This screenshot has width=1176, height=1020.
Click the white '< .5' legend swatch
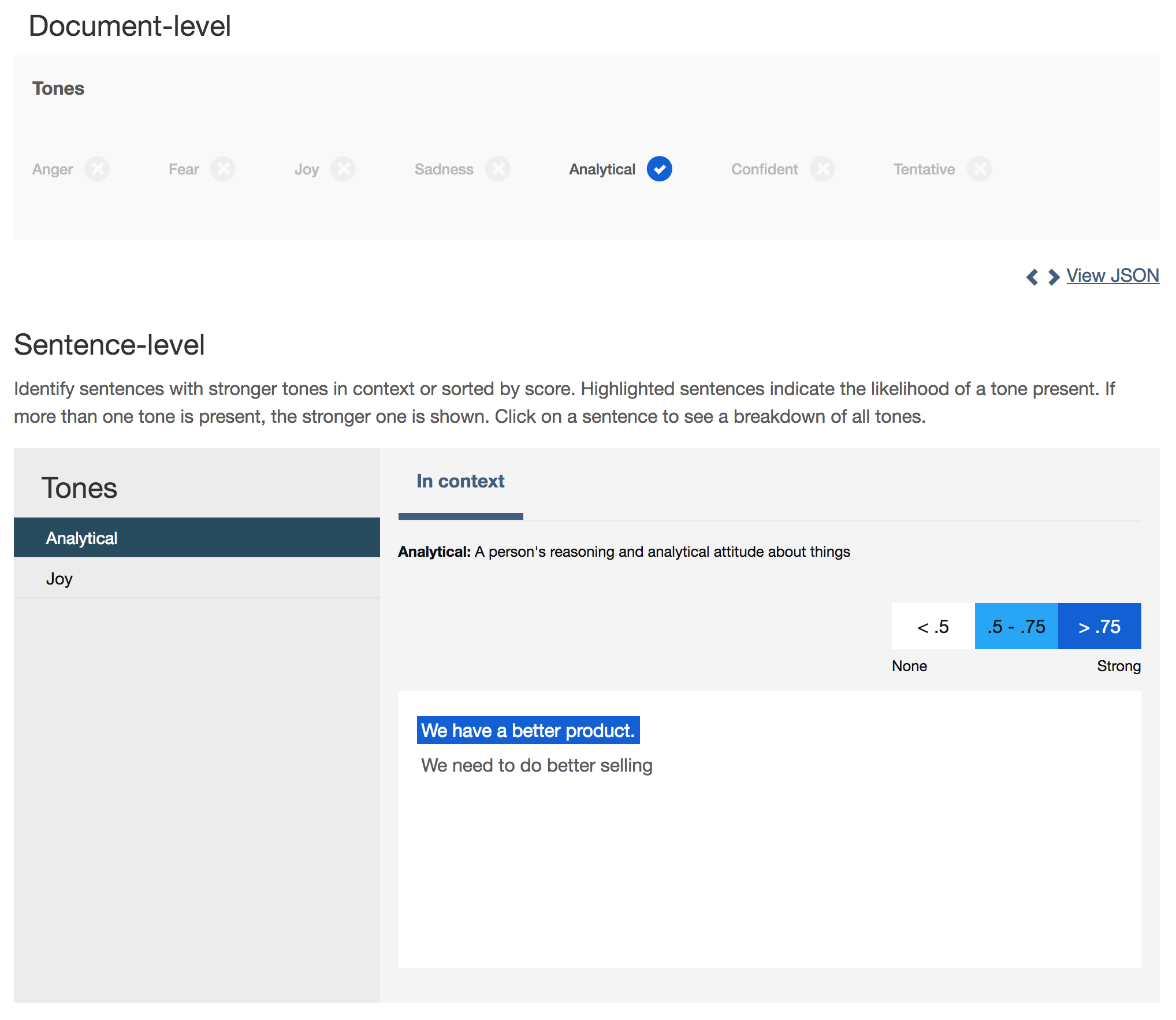pos(933,626)
